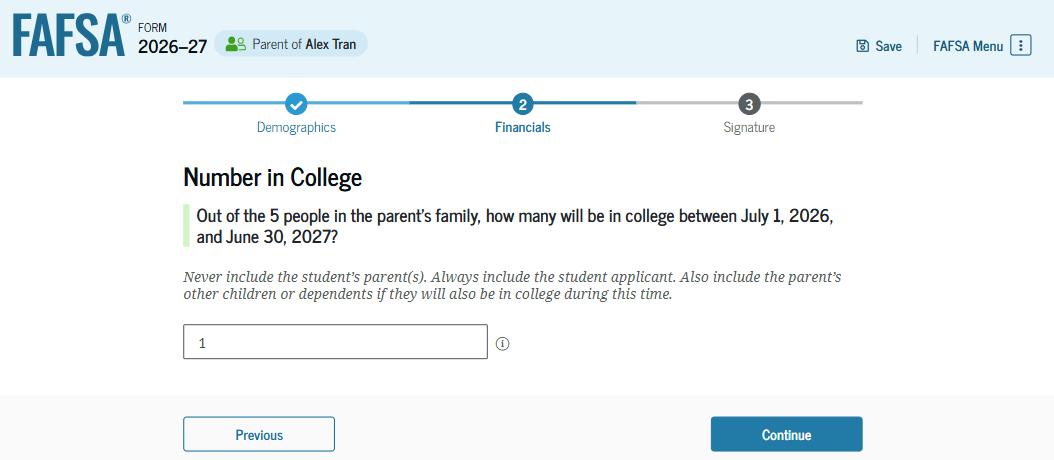The width and height of the screenshot is (1054, 460).
Task: Click the Number in College heading
Action: pos(272,178)
